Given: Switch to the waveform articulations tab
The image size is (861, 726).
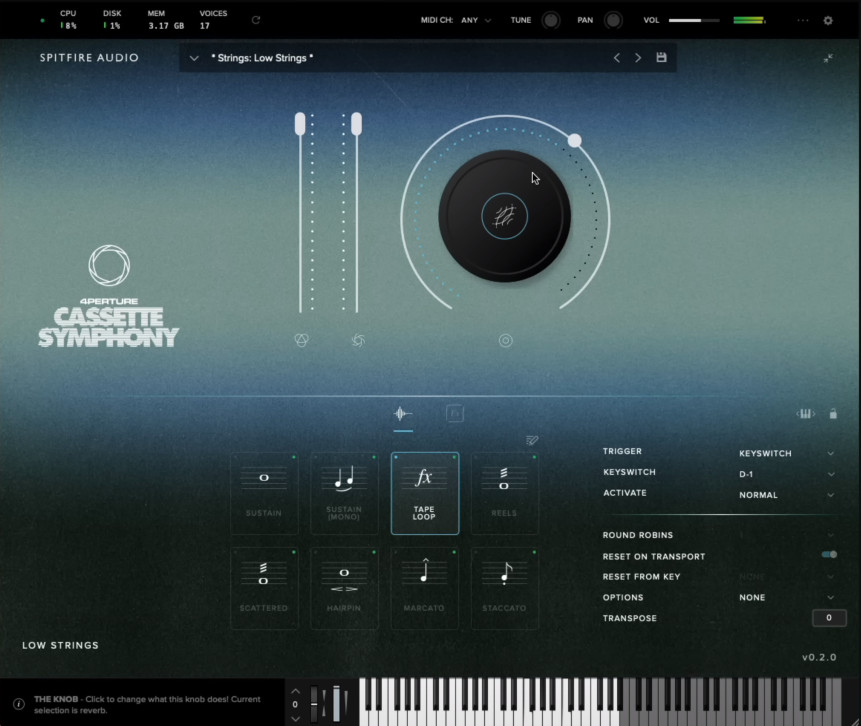Looking at the screenshot, I should point(403,414).
